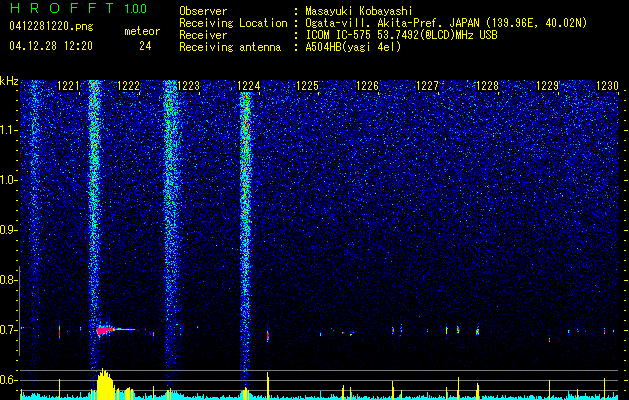Viewport: 629px width, 400px height.
Task: Click the 0.9 kHz axis label
Action: 8,230
